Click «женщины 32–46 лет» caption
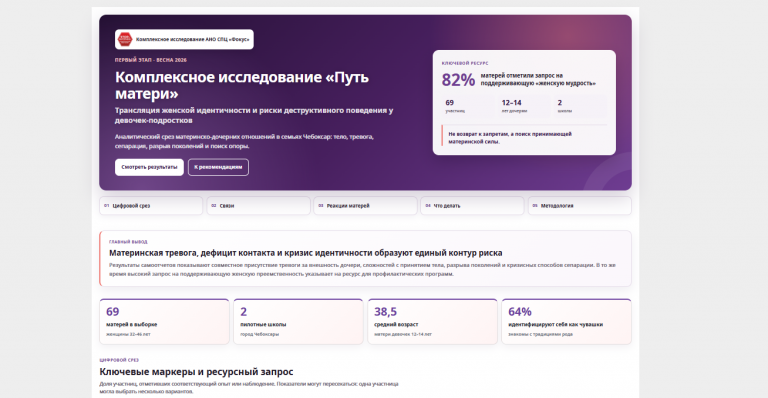The height and width of the screenshot is (398, 768). 128,334
